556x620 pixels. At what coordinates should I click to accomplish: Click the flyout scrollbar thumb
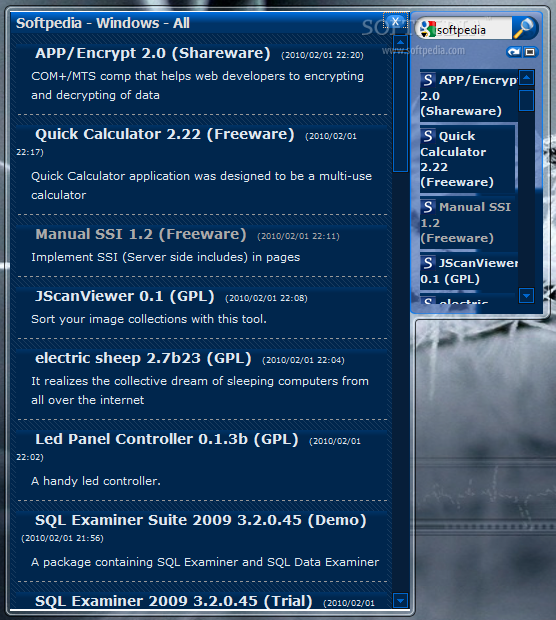pyautogui.click(x=401, y=112)
